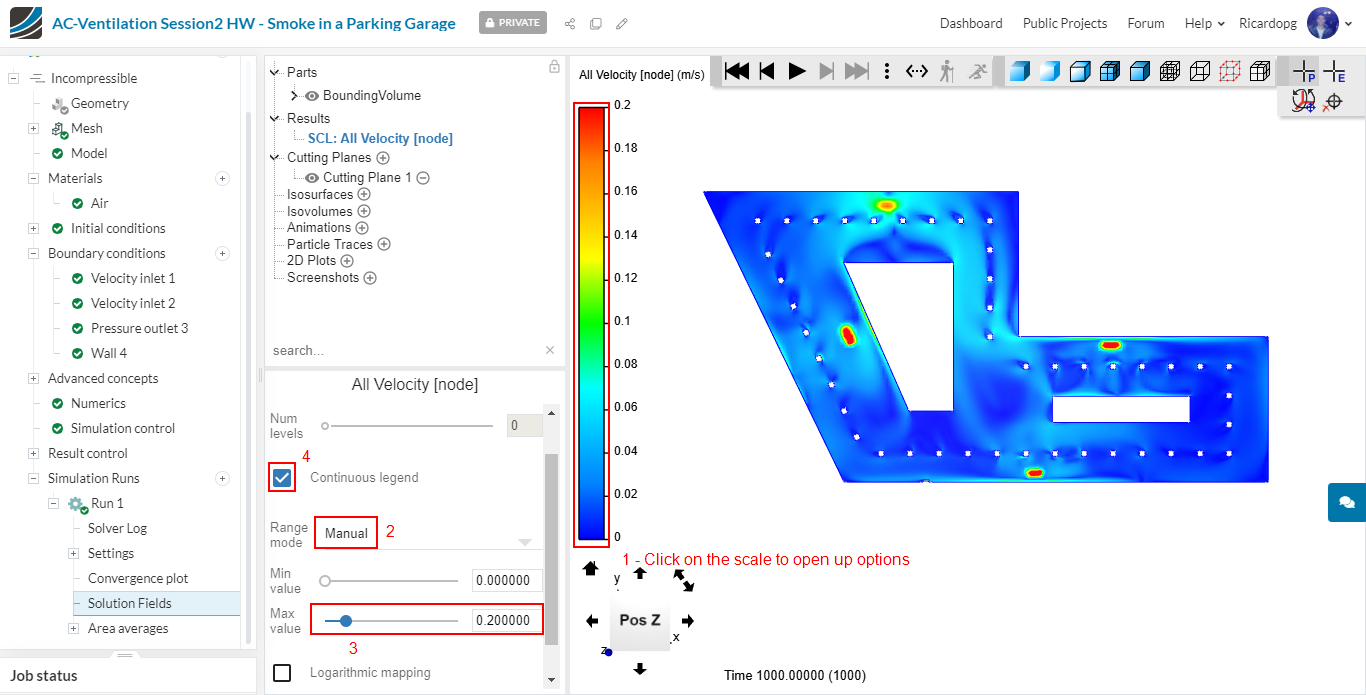Jump to the first animation frame
This screenshot has height=695, width=1366.
point(737,71)
